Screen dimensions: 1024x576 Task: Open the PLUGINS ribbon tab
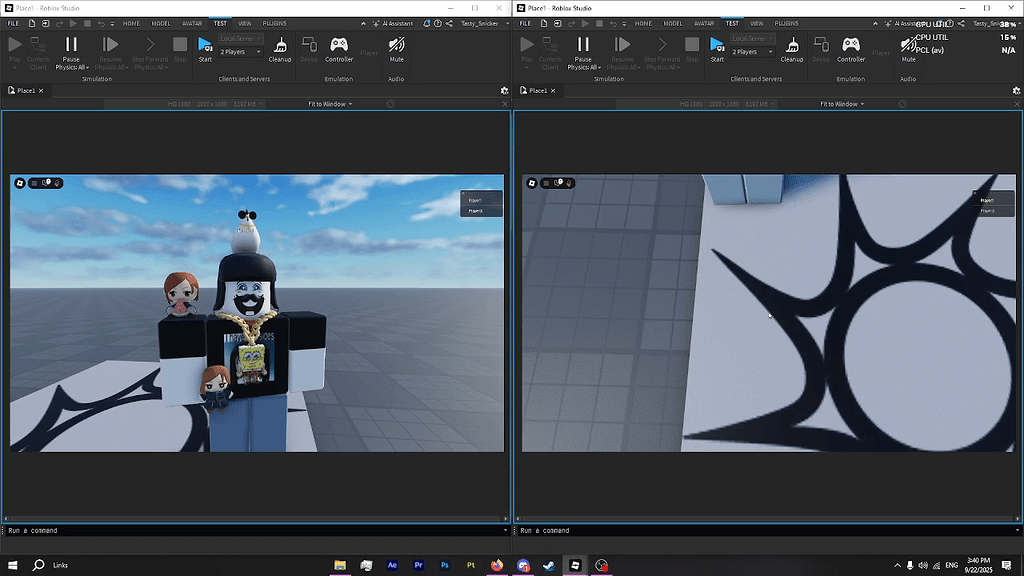click(274, 23)
